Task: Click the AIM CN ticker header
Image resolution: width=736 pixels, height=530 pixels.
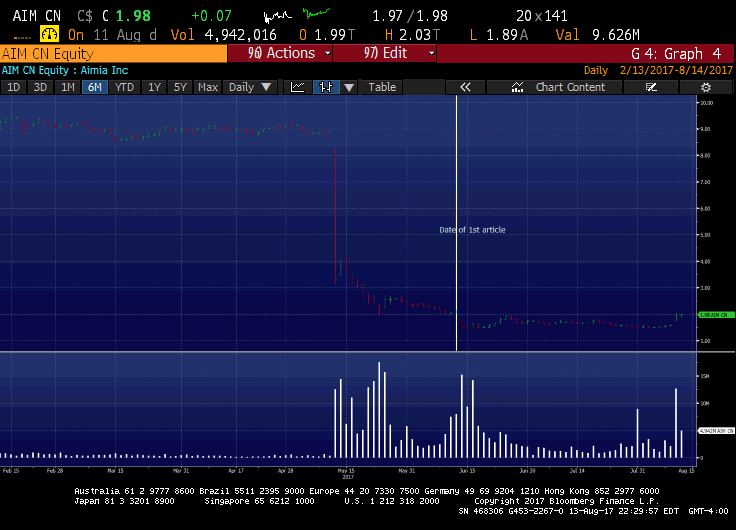Action: [37, 16]
